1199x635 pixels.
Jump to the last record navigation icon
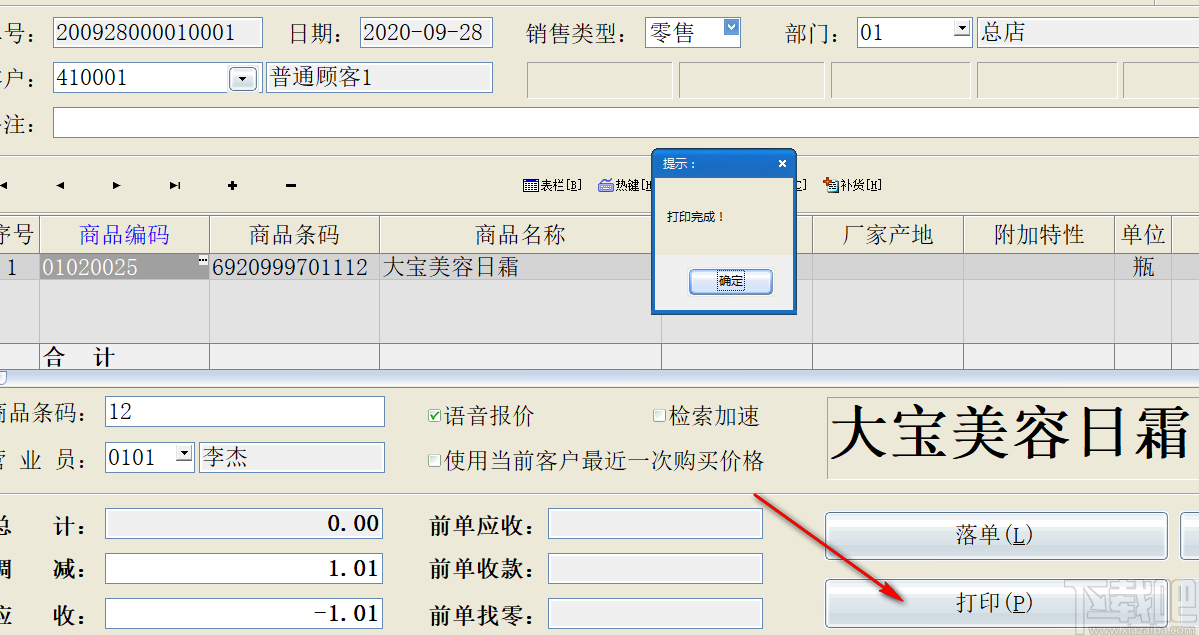coord(173,185)
